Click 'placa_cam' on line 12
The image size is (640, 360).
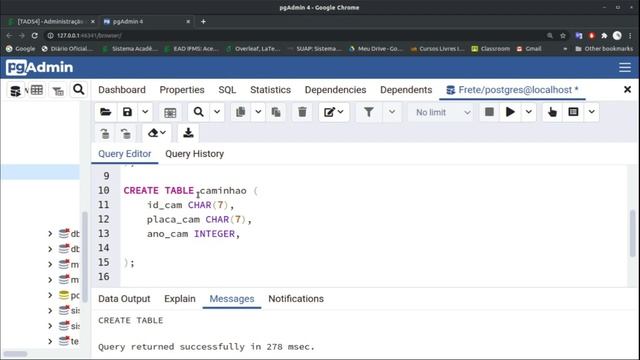pos(173,220)
